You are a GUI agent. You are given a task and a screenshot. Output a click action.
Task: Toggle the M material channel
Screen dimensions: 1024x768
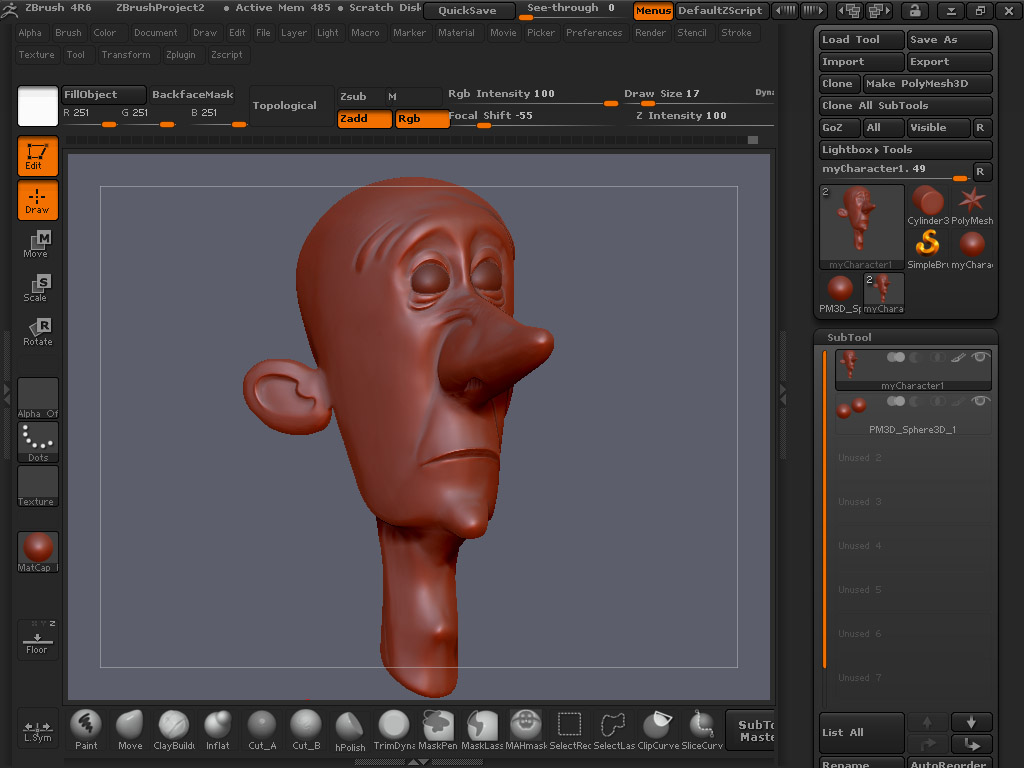[413, 97]
